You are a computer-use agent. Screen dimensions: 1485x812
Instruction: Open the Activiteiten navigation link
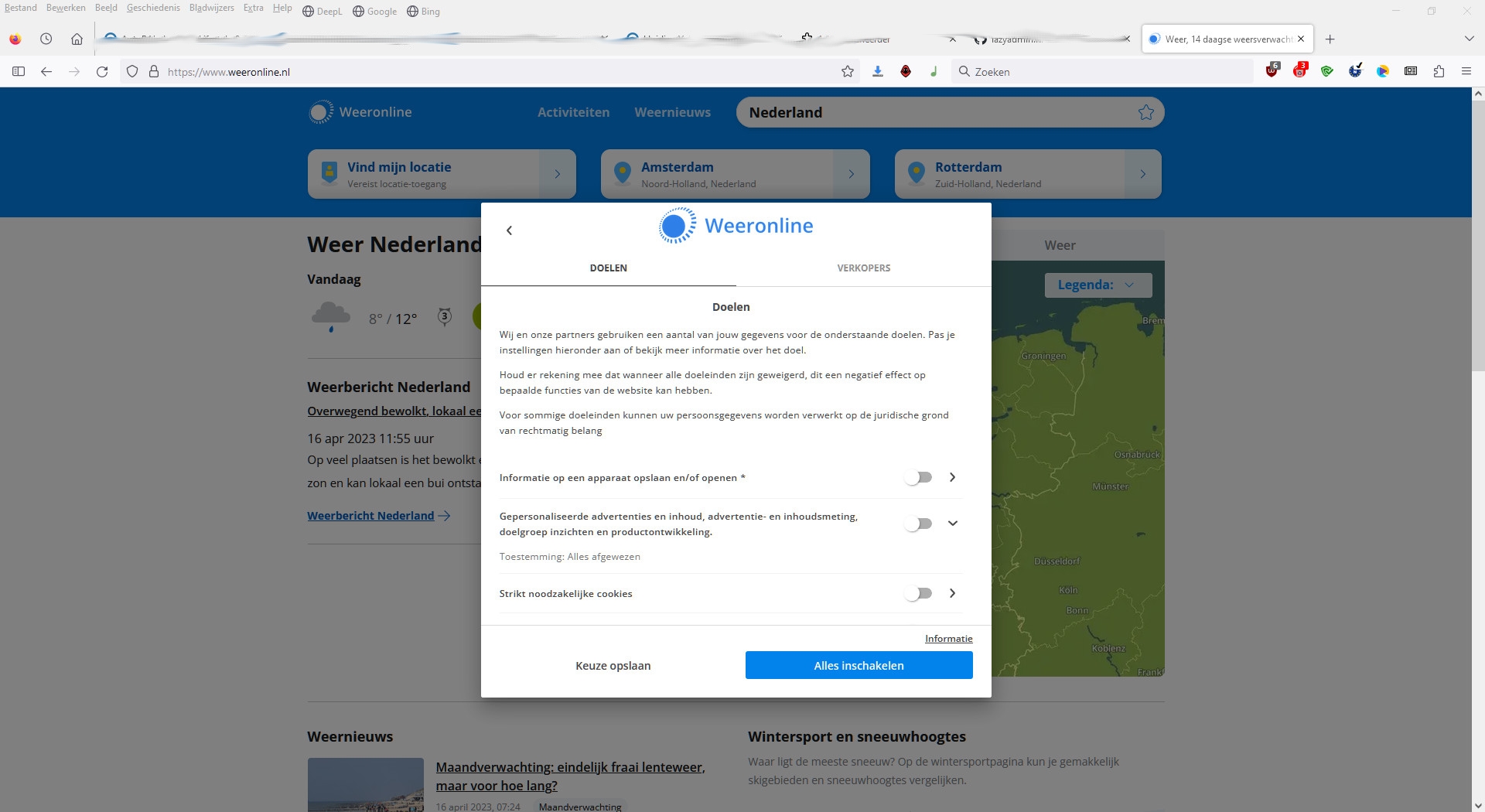coord(573,112)
